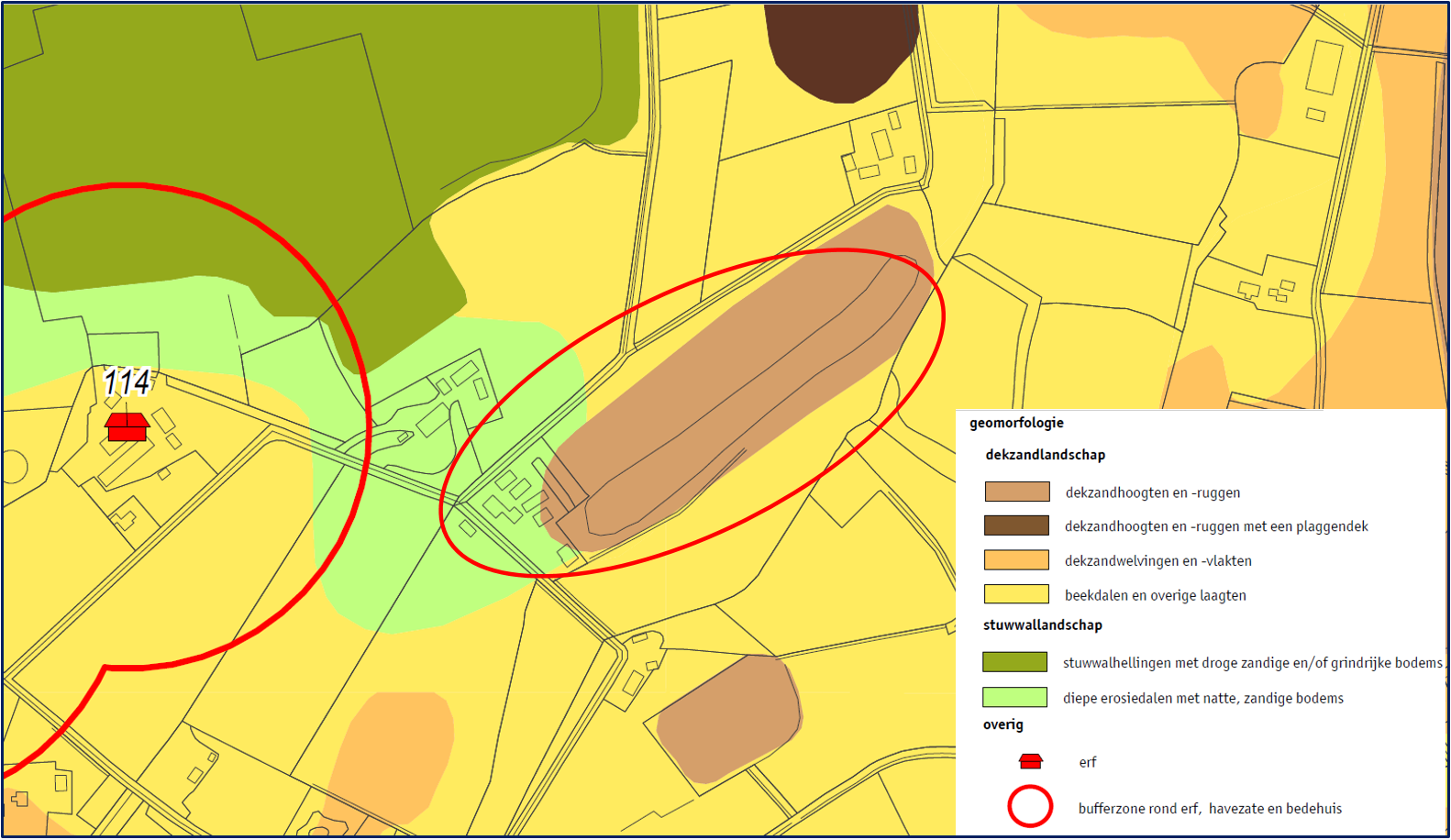Click the overig legend heading

pyautogui.click(x=1003, y=724)
